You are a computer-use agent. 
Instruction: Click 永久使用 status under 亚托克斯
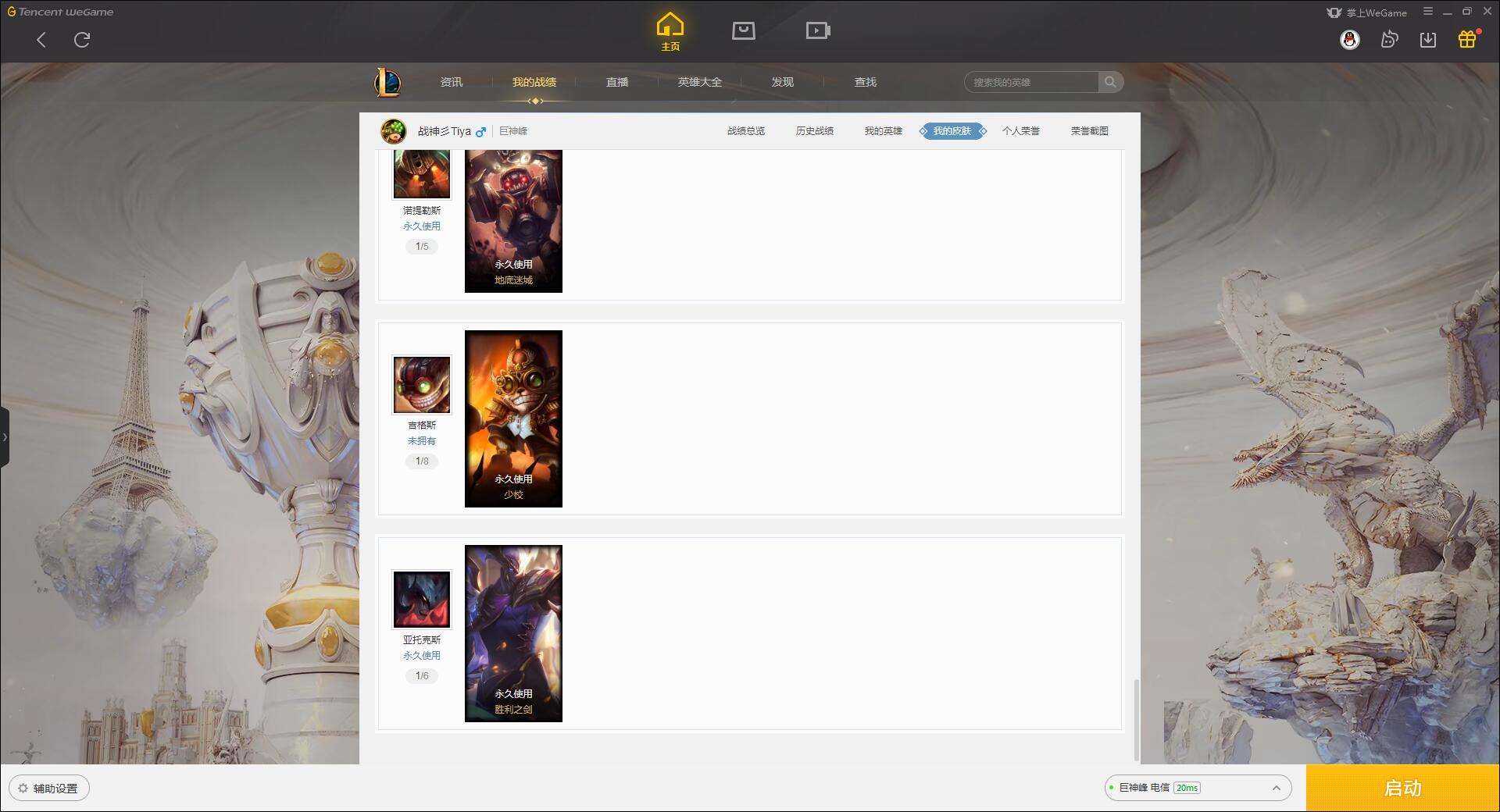point(422,656)
